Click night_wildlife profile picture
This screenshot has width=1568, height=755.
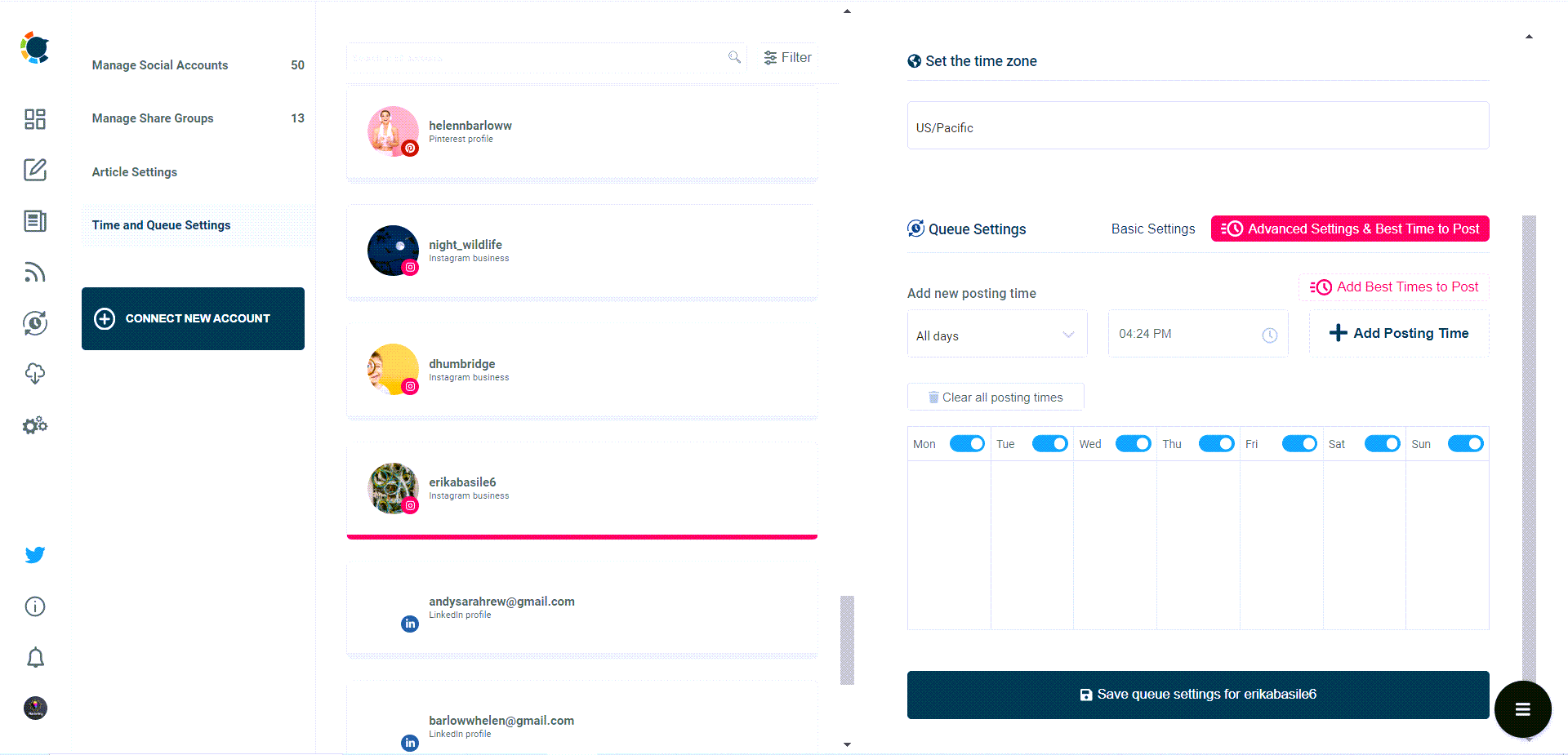point(393,250)
